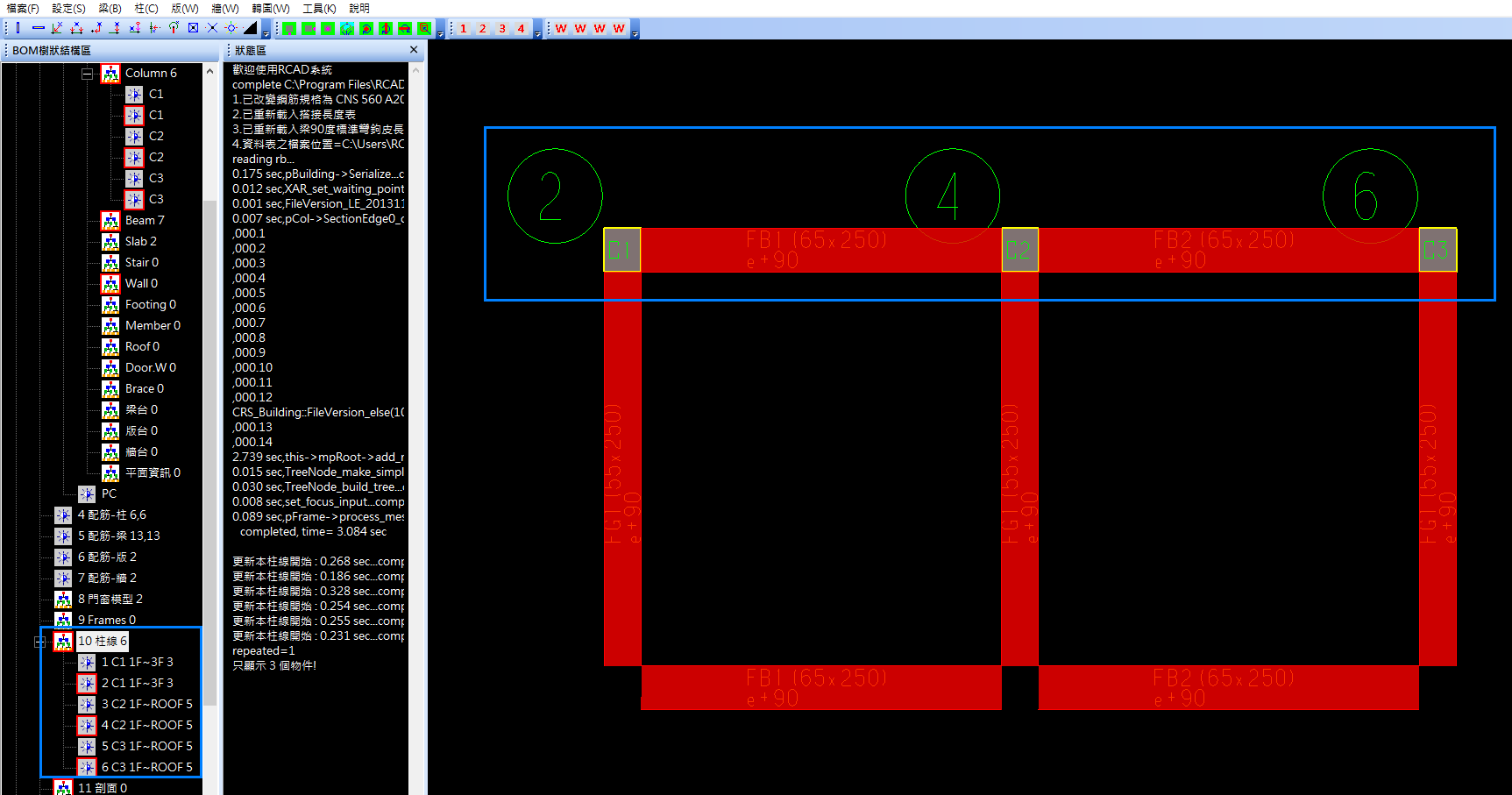Image resolution: width=1512 pixels, height=795 pixels.
Task: Select Roof 0 in the tree
Action: coord(142,346)
